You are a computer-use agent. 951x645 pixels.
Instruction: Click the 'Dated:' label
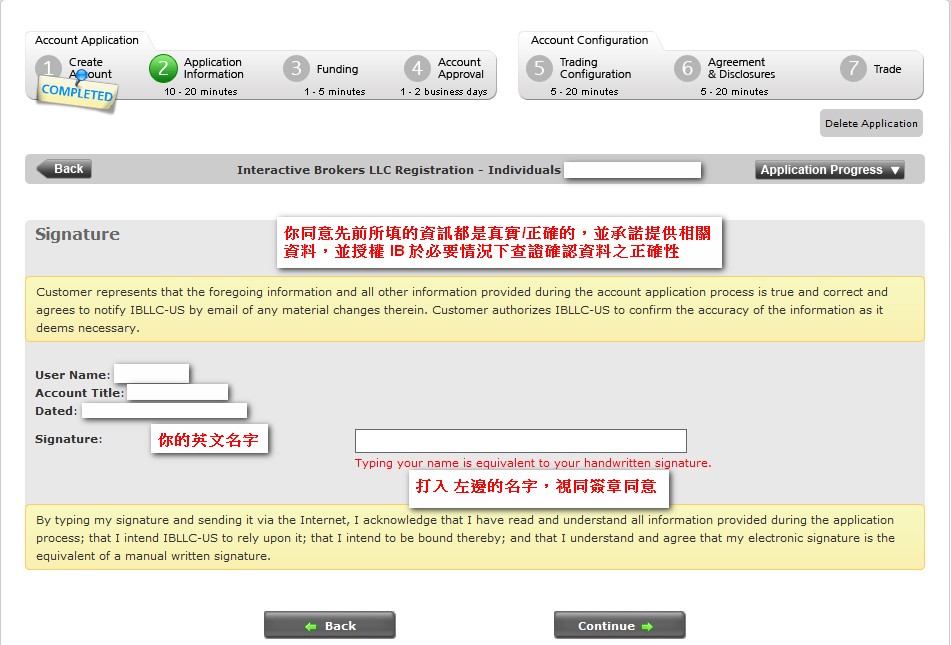coord(56,411)
